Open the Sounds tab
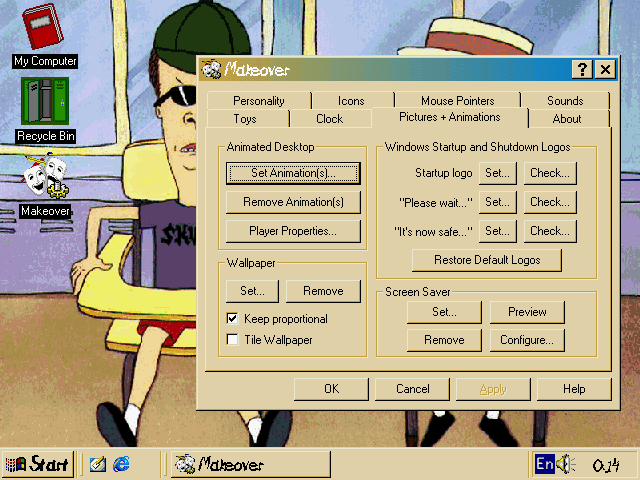The image size is (640, 480). (x=565, y=101)
